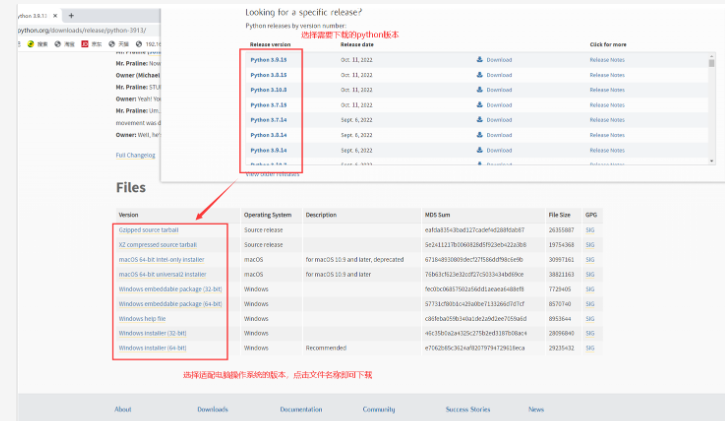Open Release Notes for Python 3.9.14
Image resolution: width=725 pixels, height=421 pixels.
click(607, 150)
